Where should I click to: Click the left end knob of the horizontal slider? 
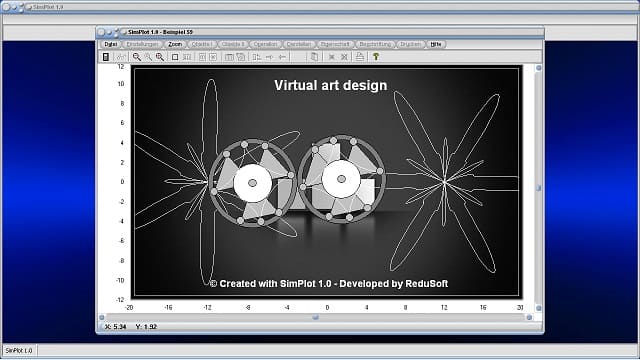point(102,317)
